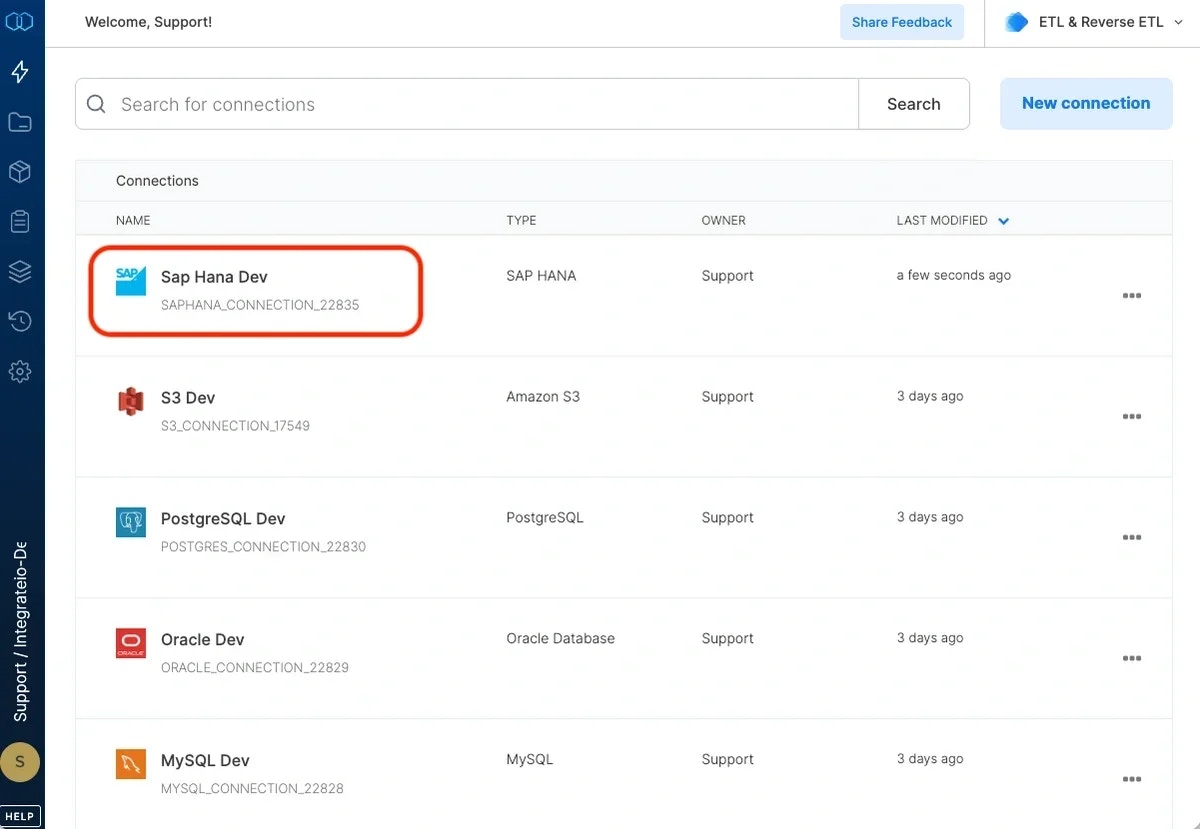Open the folder packages icon in sidebar
Image resolution: width=1200 pixels, height=829 pixels.
pyautogui.click(x=21, y=121)
